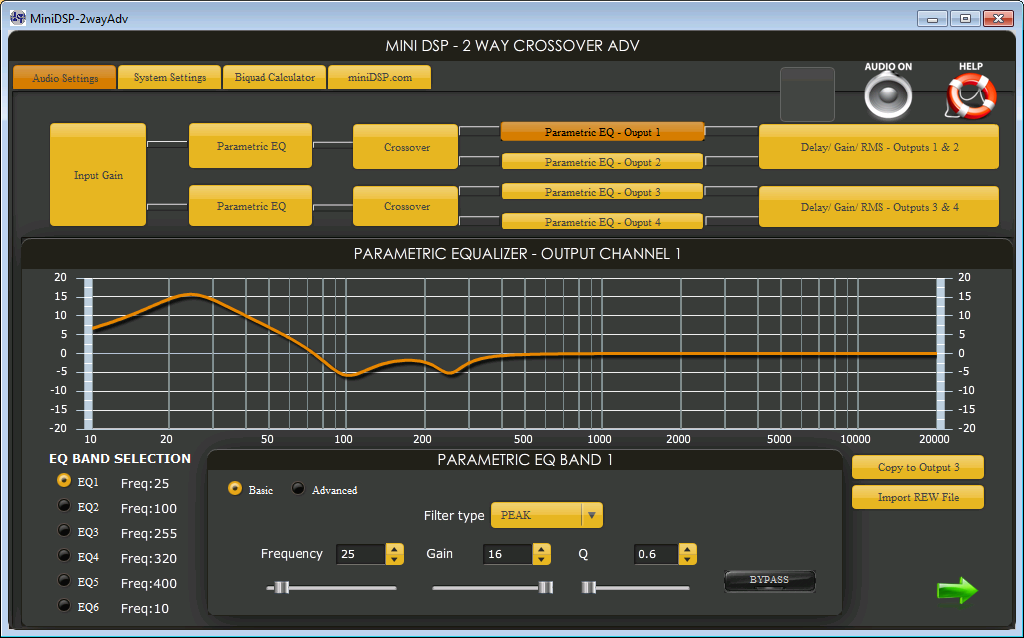
Task: Select Parametric EQ - Ouput 1 block
Action: (602, 132)
